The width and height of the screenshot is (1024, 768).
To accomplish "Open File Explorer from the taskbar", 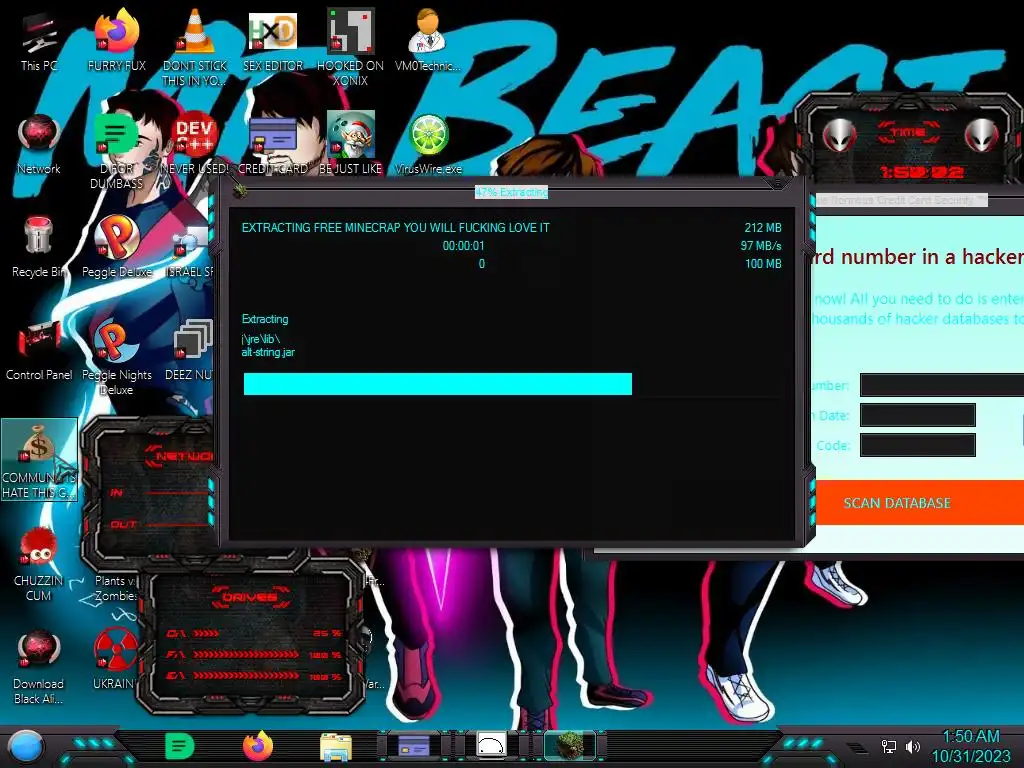I will click(336, 747).
